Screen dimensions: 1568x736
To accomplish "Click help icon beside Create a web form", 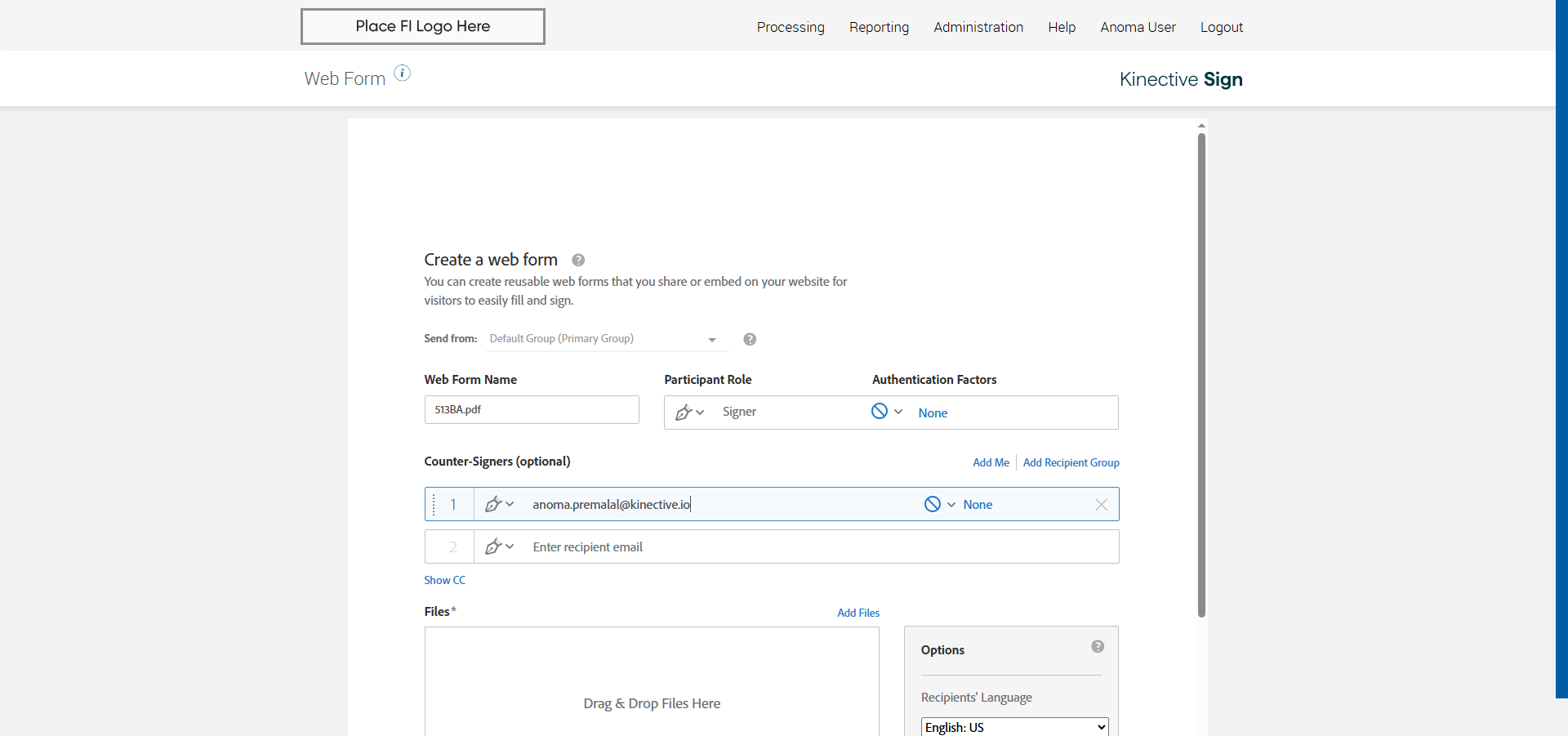I will click(578, 261).
